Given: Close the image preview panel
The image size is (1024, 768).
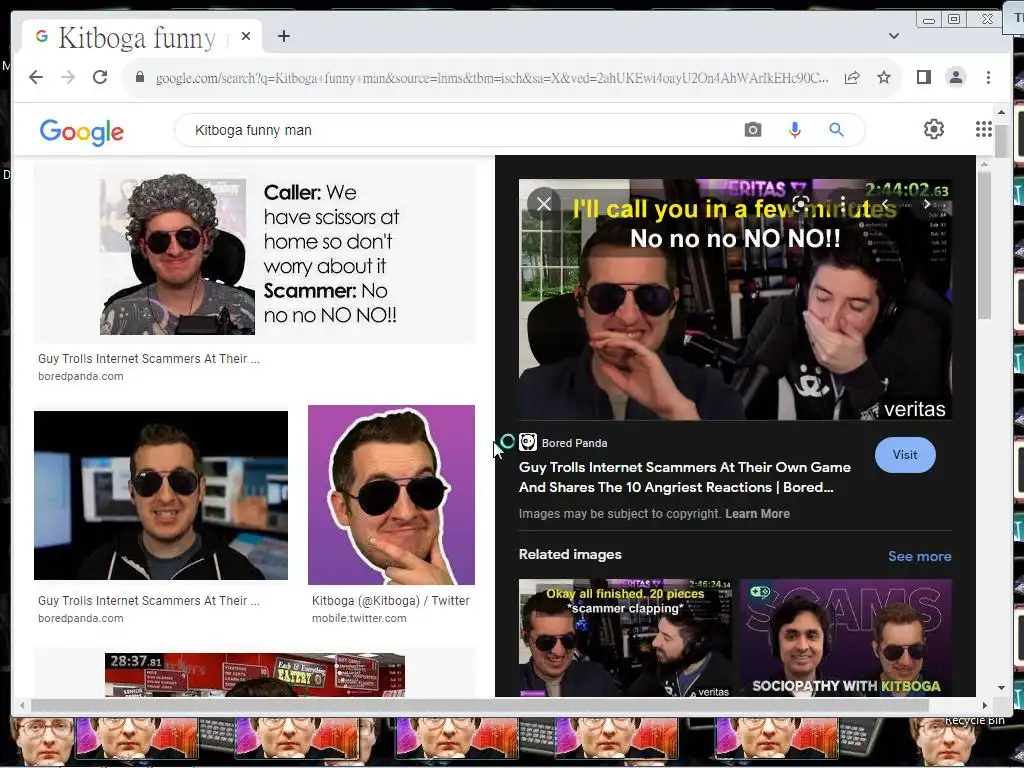Looking at the screenshot, I should (544, 204).
